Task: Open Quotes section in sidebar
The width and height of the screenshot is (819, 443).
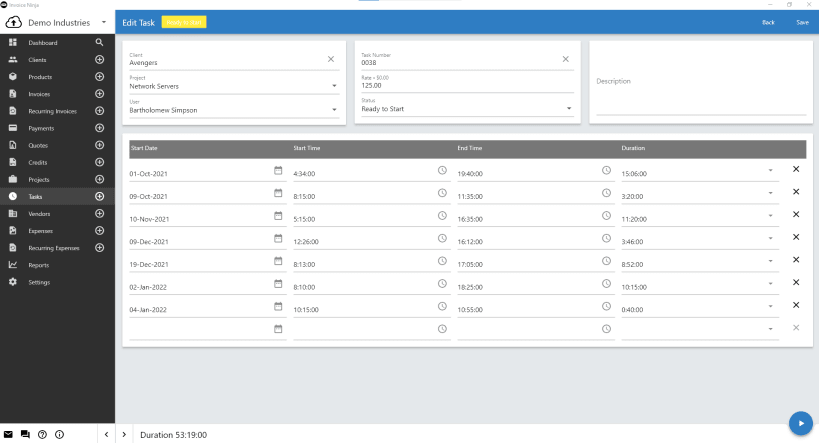Action: (38, 146)
